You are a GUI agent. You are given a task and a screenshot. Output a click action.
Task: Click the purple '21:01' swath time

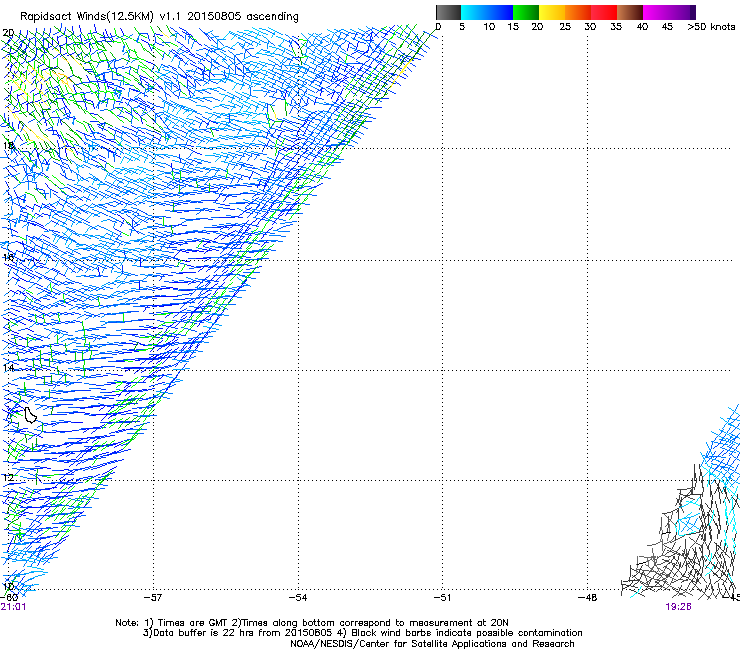13,607
